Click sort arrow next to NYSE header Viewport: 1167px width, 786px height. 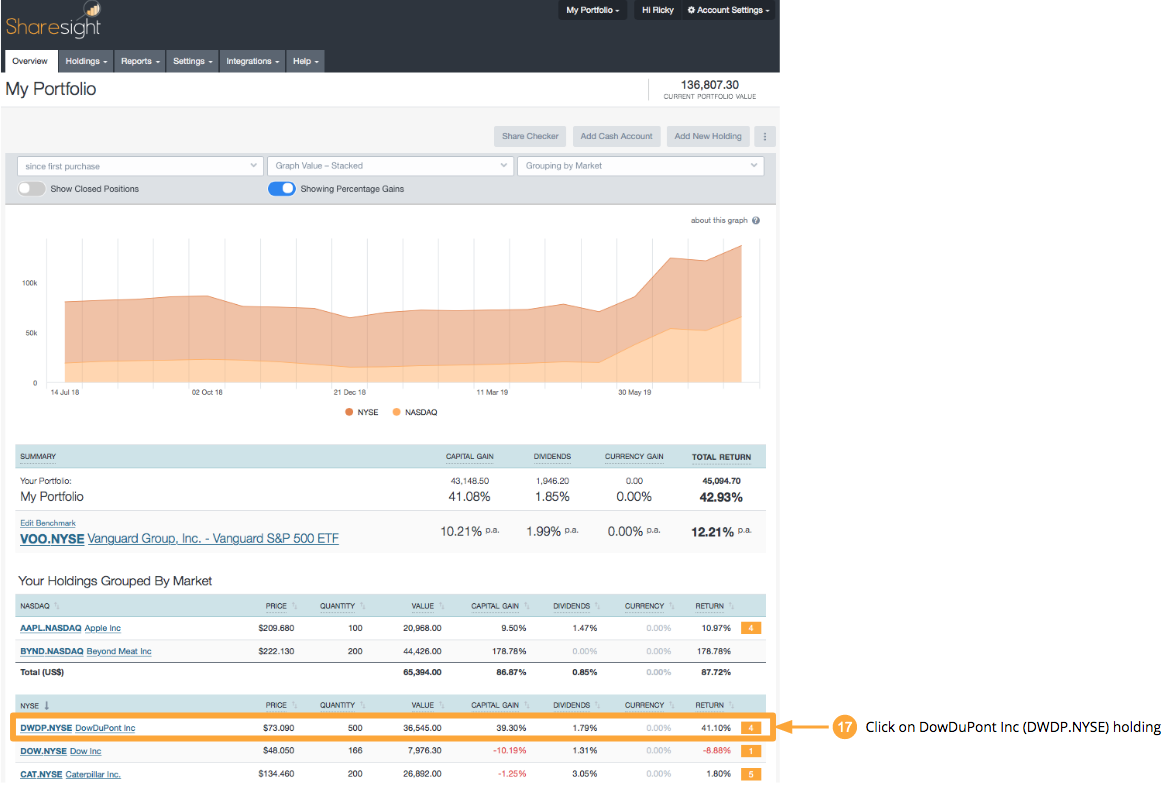[46, 705]
